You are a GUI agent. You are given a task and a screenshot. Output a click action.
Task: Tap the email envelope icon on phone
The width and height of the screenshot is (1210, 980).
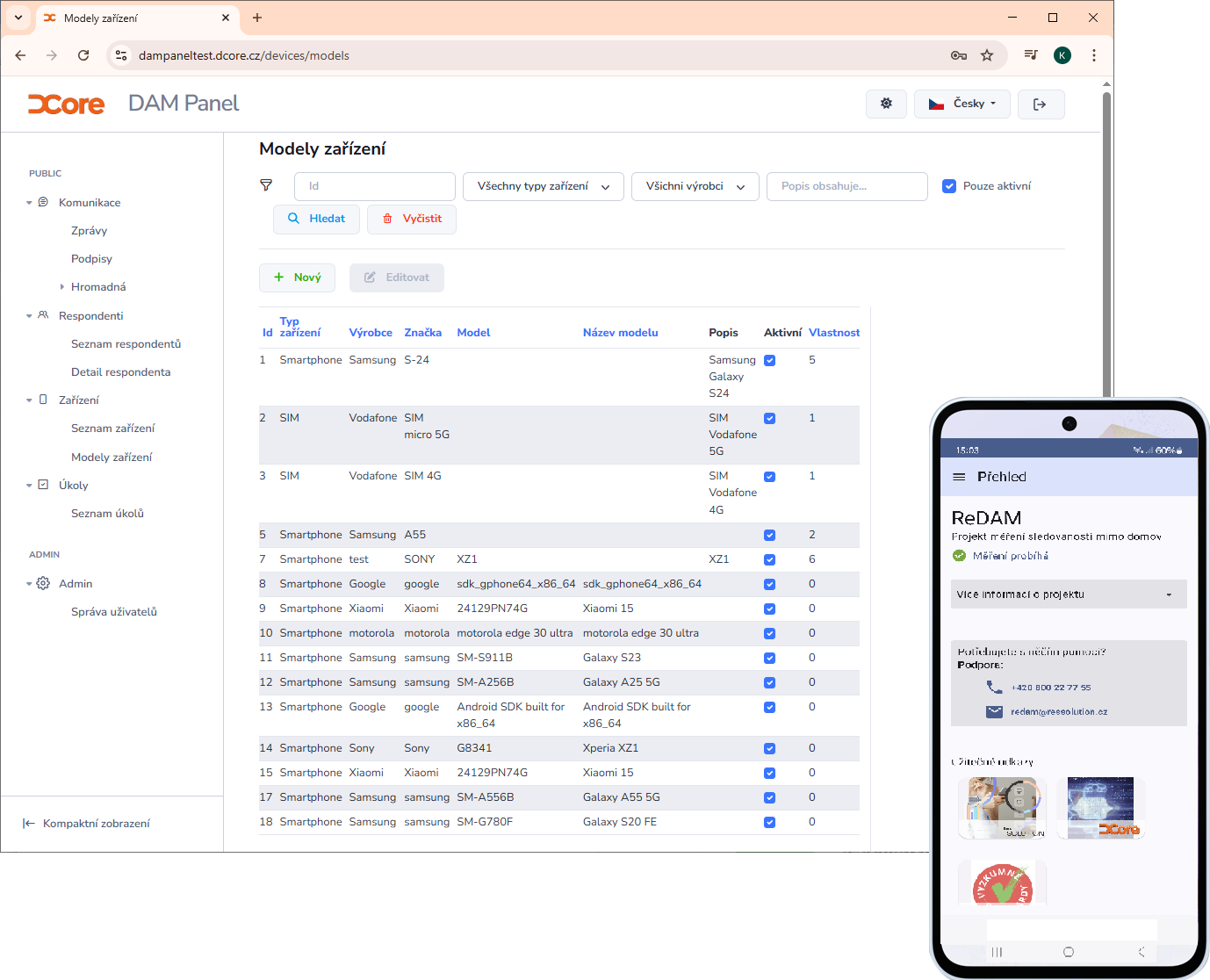click(994, 711)
